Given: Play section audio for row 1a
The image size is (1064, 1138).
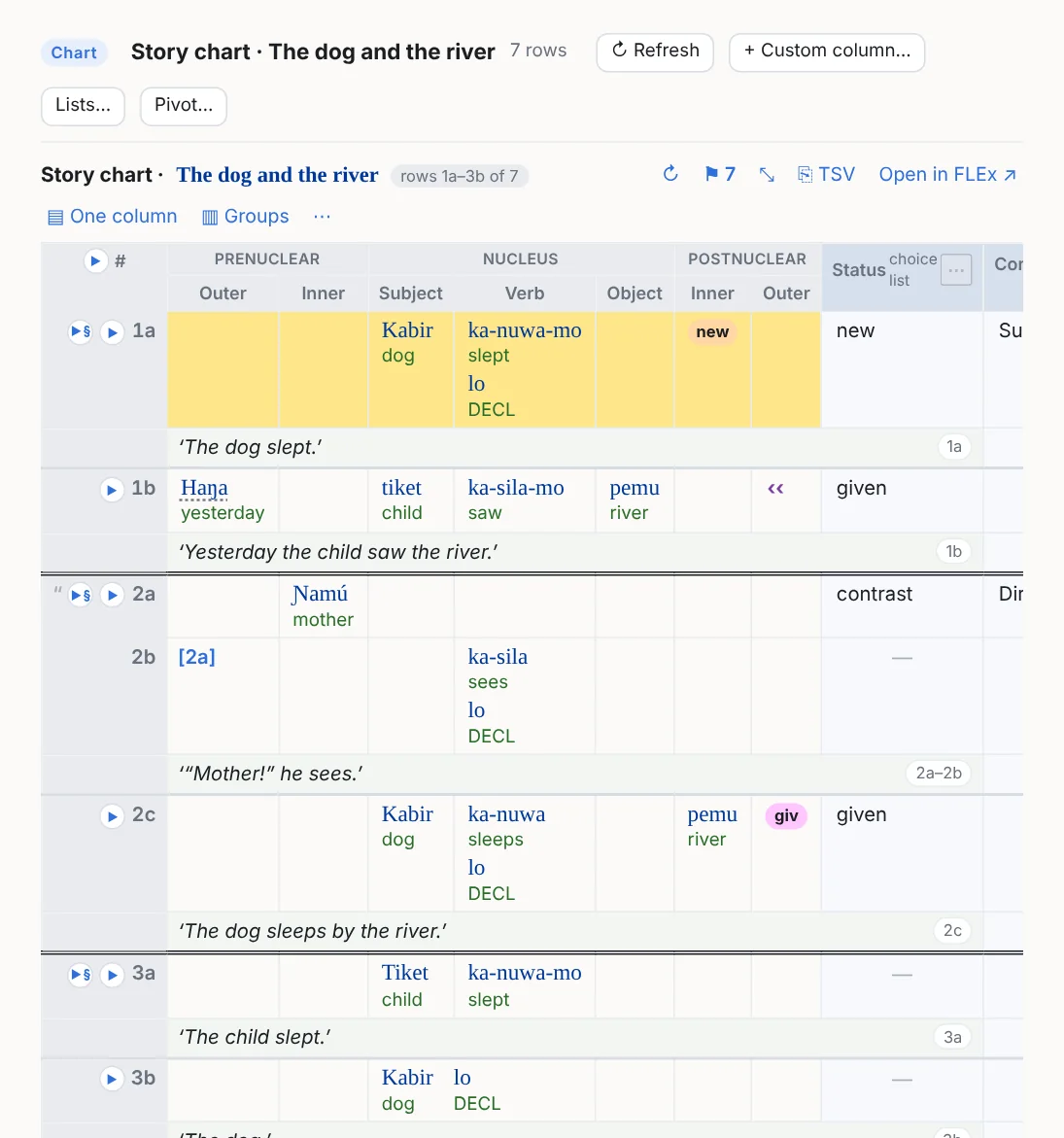Looking at the screenshot, I should [81, 332].
